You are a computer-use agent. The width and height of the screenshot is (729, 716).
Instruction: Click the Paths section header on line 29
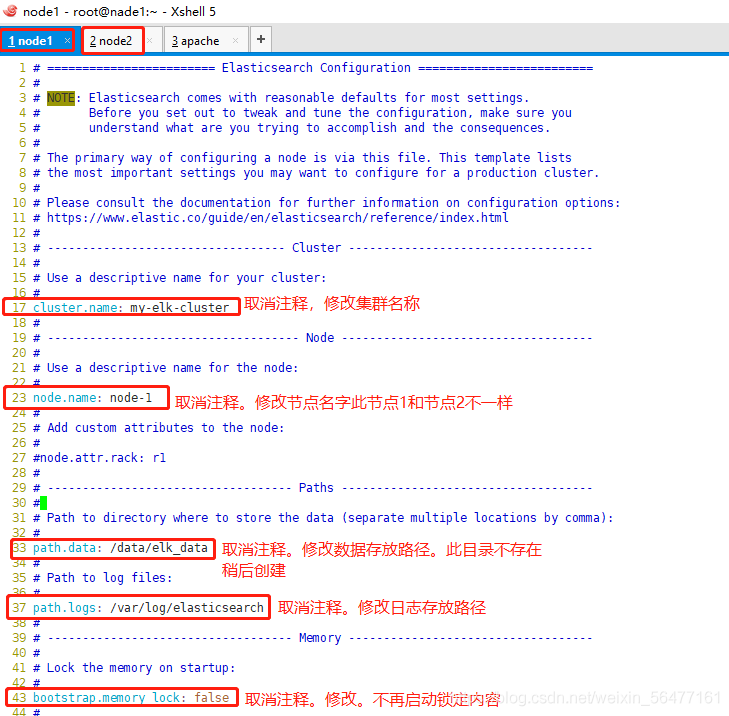(316, 488)
